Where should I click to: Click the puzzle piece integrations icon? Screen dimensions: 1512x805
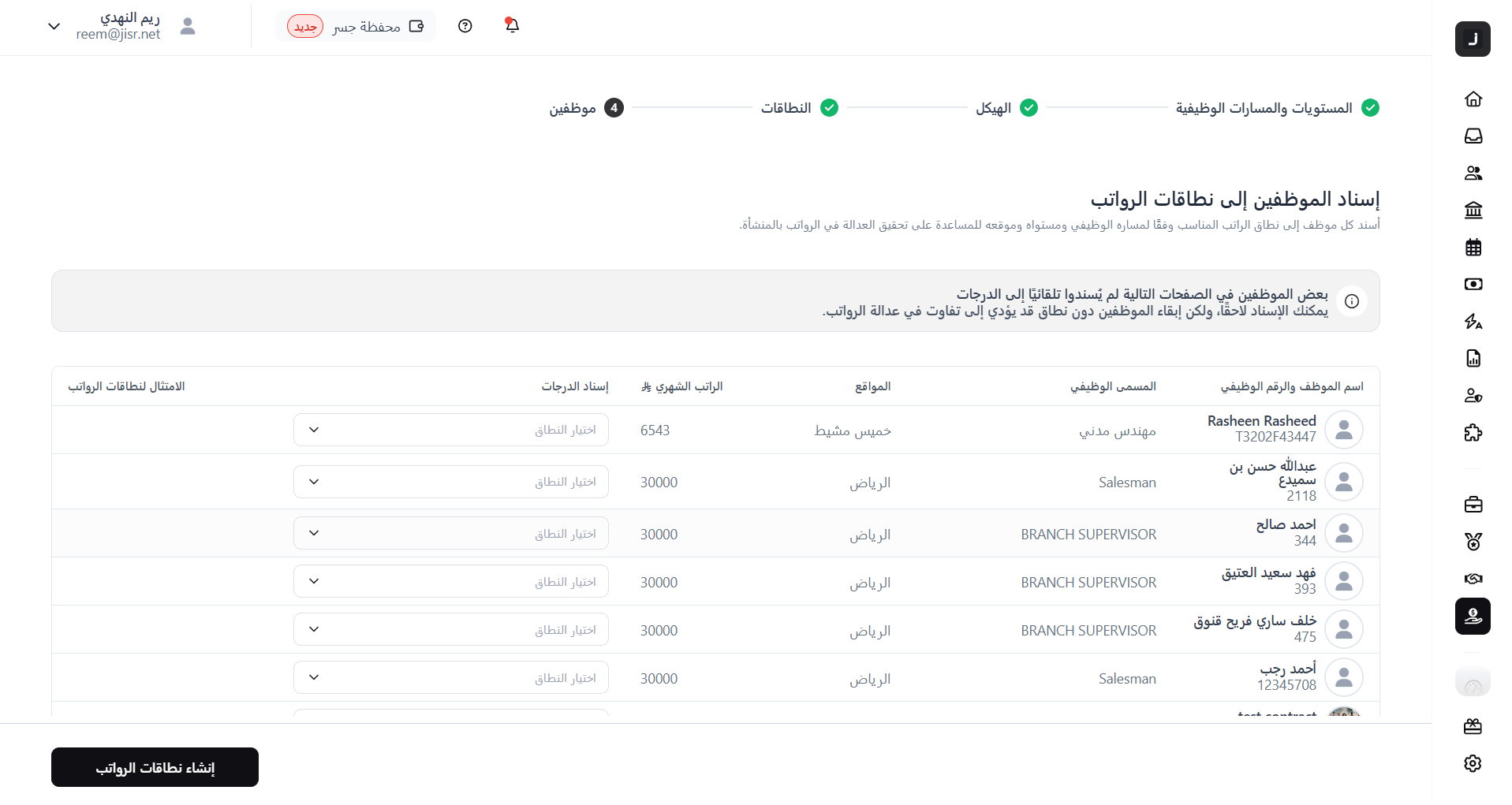click(x=1473, y=433)
